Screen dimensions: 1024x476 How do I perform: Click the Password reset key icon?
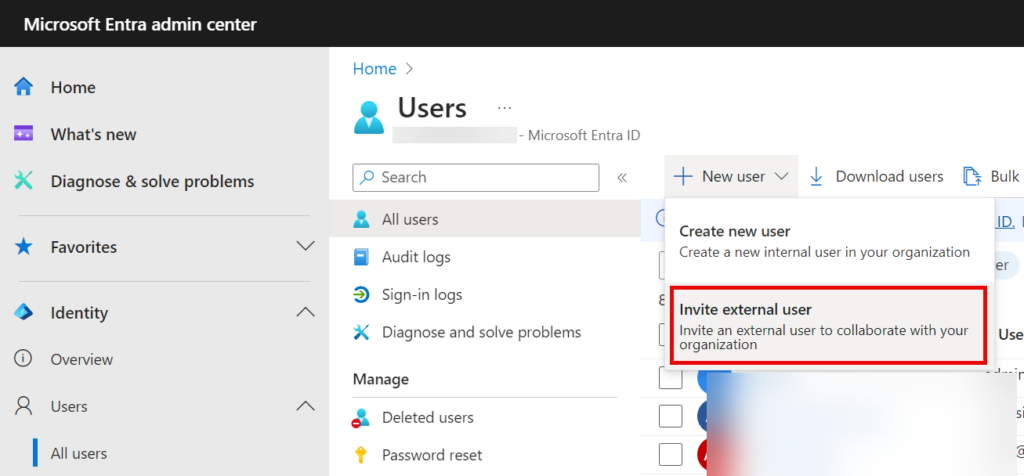pyautogui.click(x=361, y=455)
